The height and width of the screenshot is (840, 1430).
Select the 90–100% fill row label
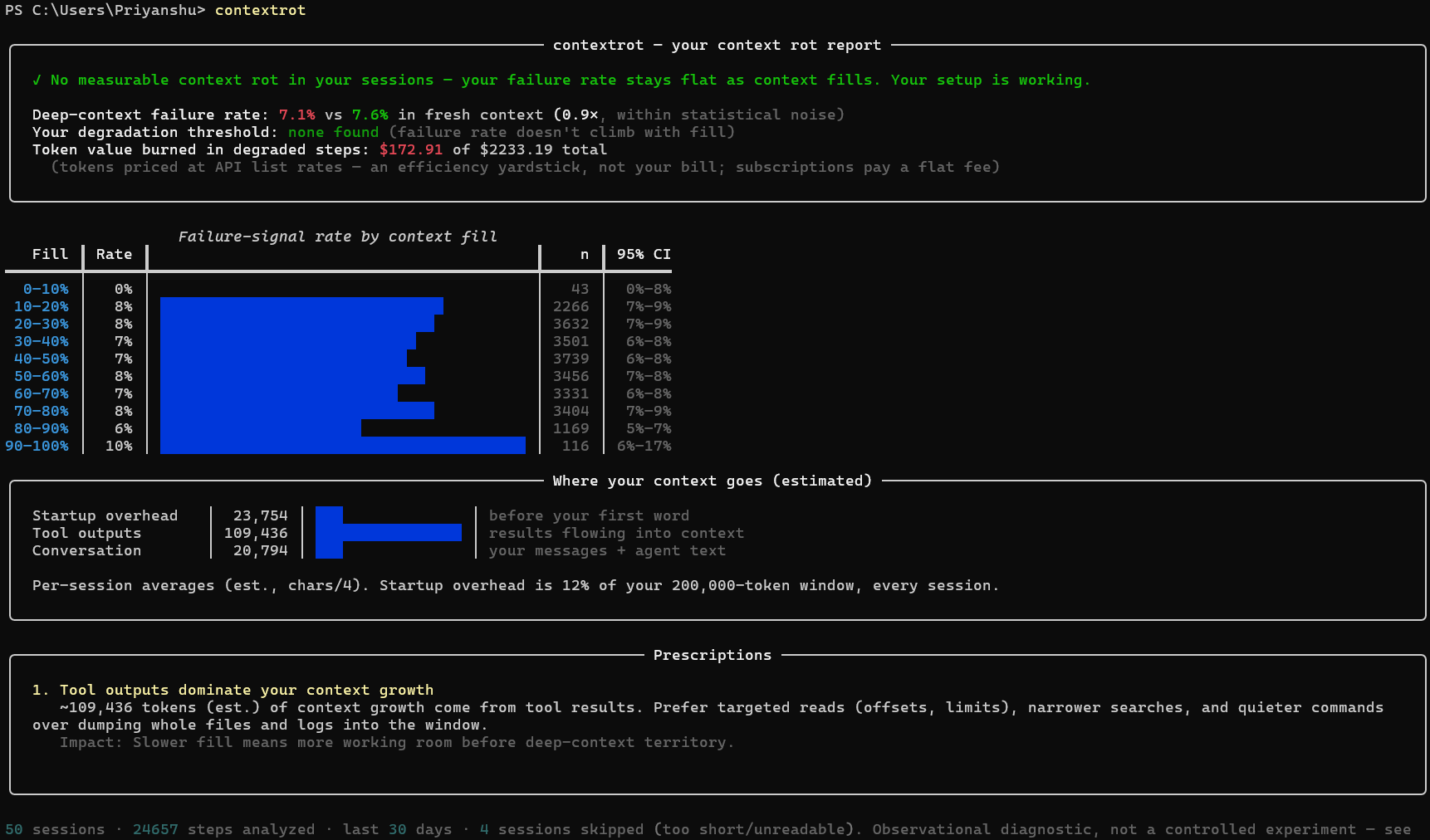pyautogui.click(x=37, y=446)
